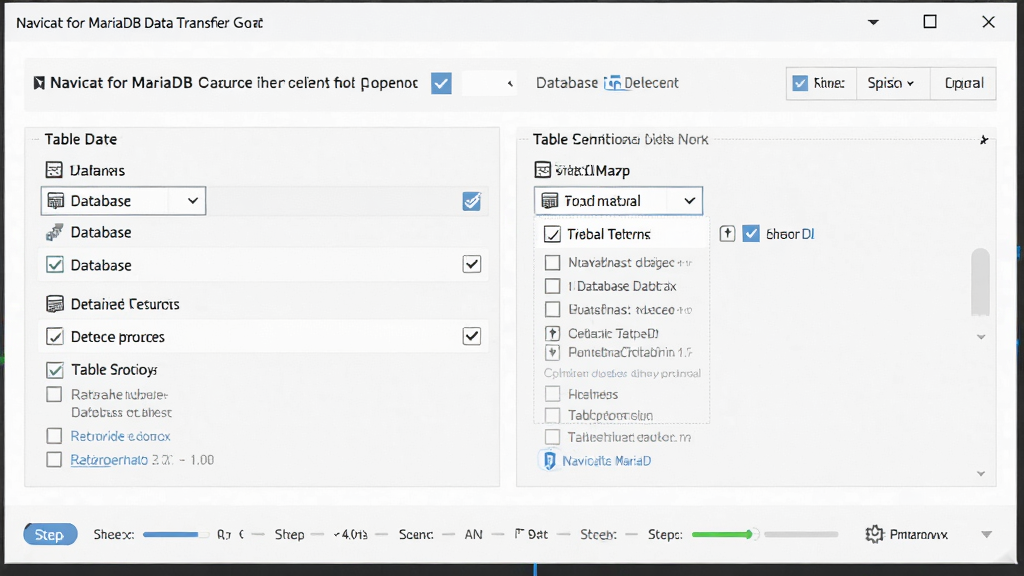This screenshot has width=1024, height=576.
Task: Check the Tabtpeoorelun checkbox
Action: (x=552, y=415)
